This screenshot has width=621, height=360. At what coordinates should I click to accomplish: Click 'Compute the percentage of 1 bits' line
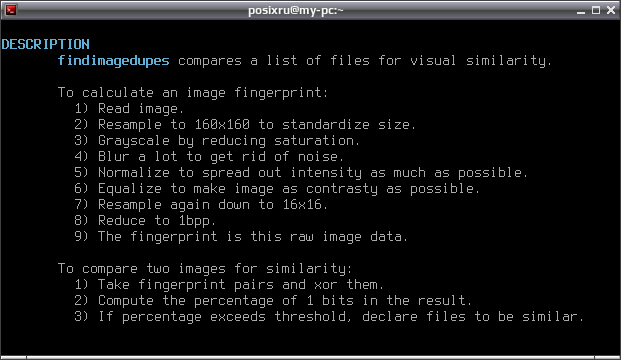[x=273, y=301]
